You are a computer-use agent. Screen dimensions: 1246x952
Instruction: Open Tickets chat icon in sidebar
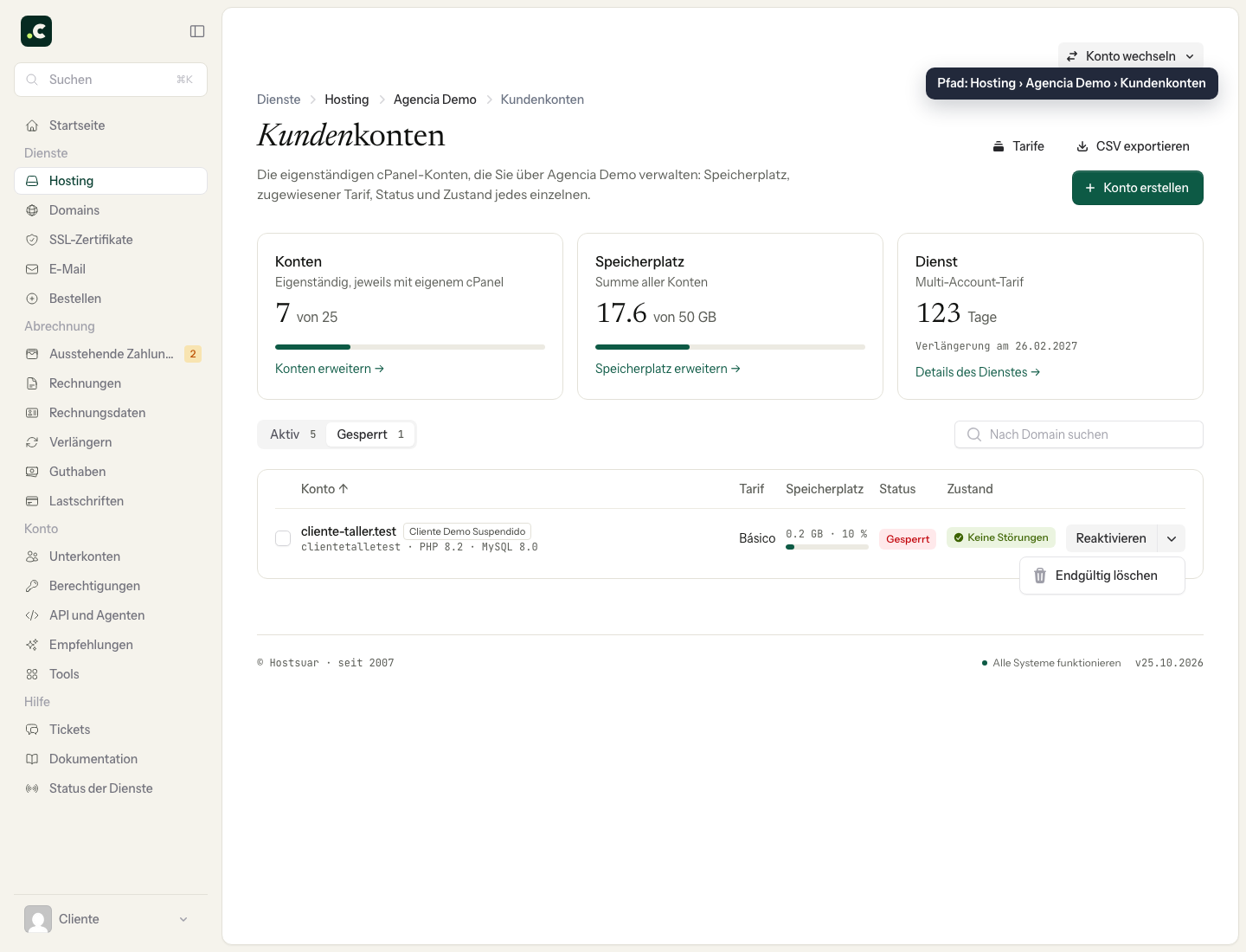click(x=32, y=730)
